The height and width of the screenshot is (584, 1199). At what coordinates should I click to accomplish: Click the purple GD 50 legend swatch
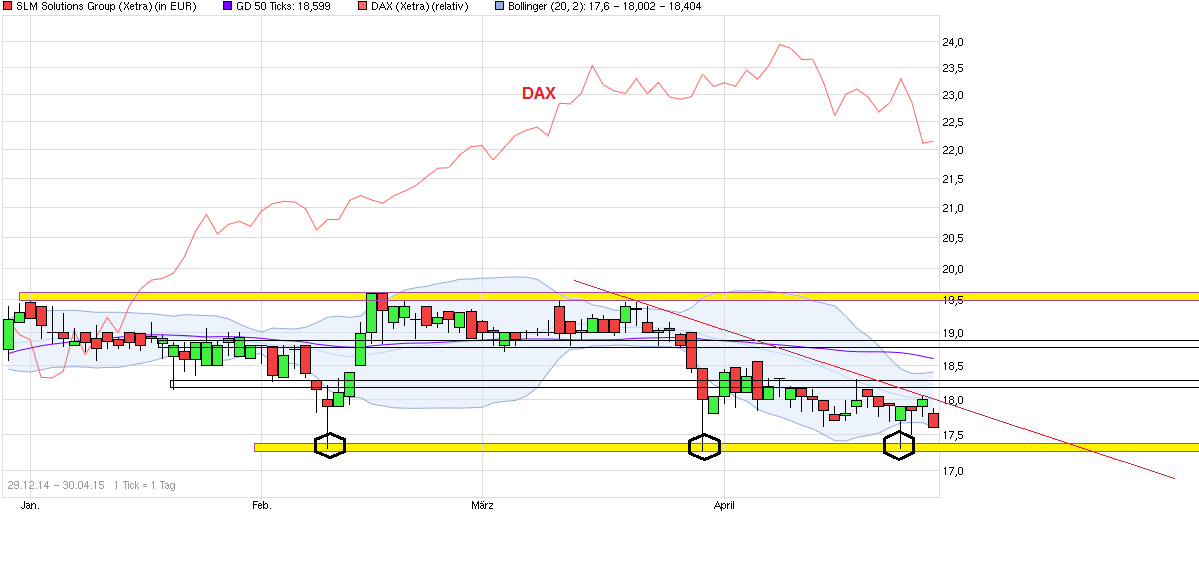226,6
